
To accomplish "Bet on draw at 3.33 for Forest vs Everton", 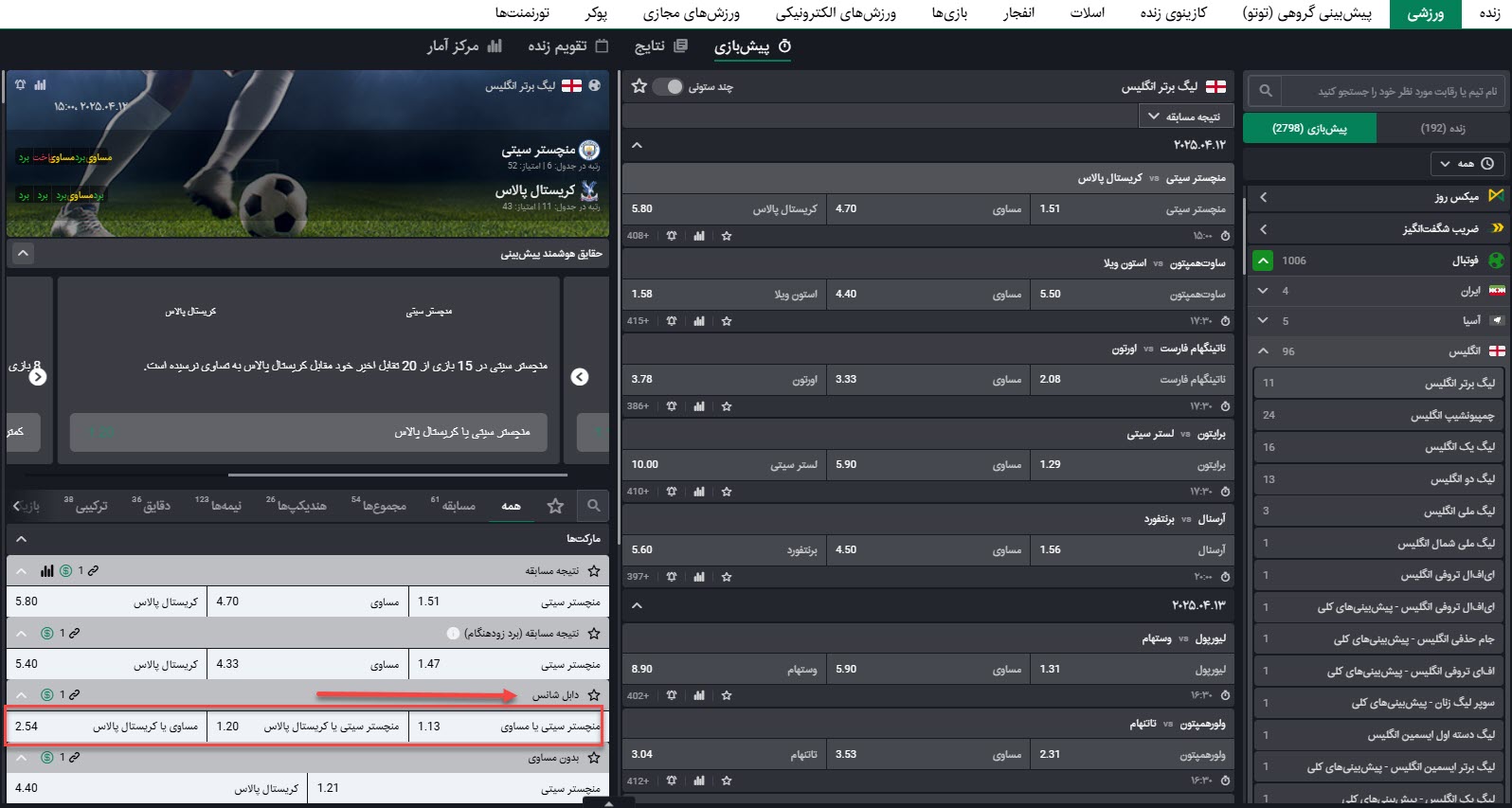I will click(927, 379).
